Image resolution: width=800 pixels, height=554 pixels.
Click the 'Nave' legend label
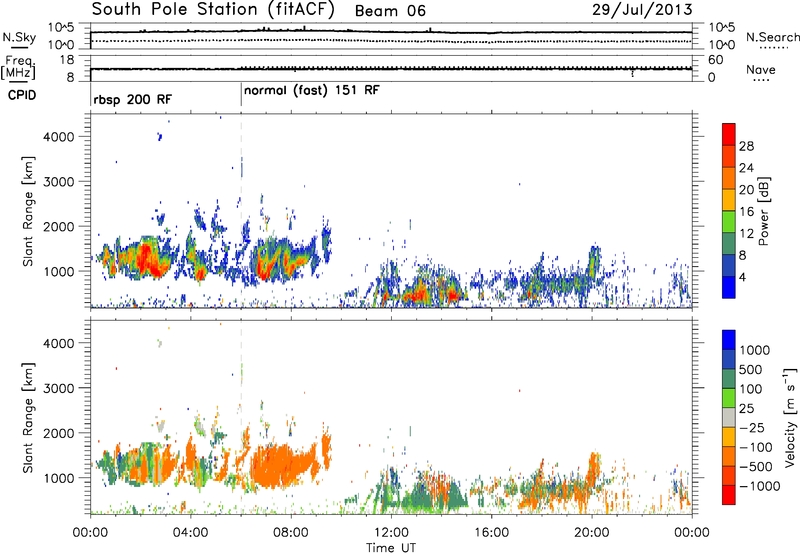coord(761,69)
